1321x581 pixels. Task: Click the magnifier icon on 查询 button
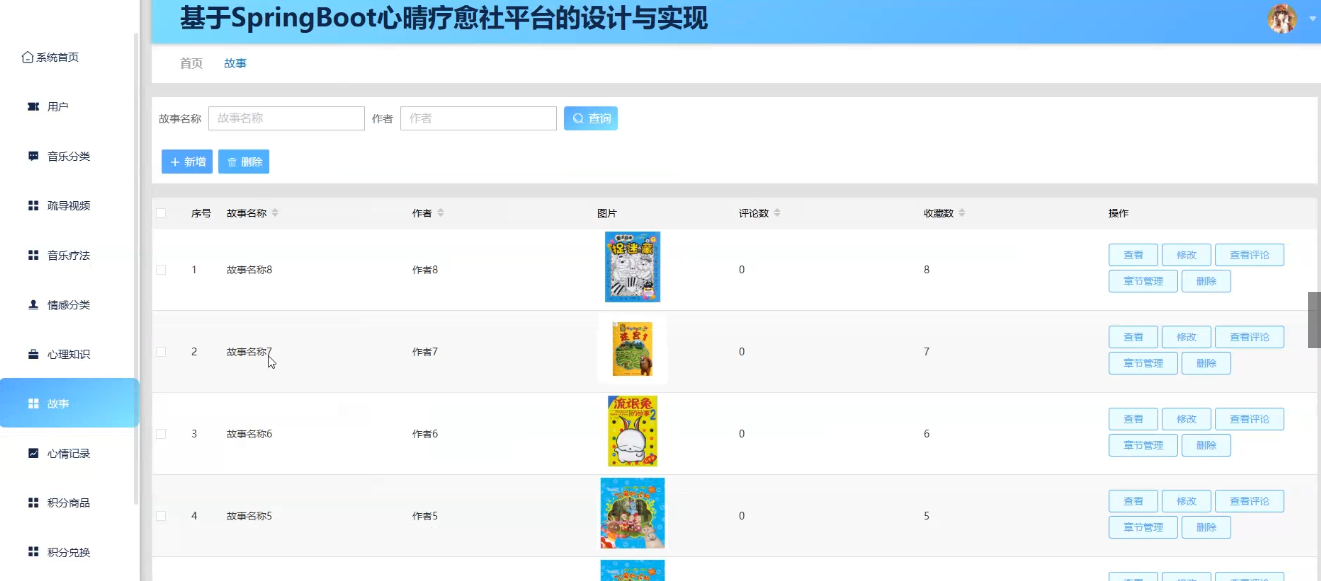click(x=578, y=118)
